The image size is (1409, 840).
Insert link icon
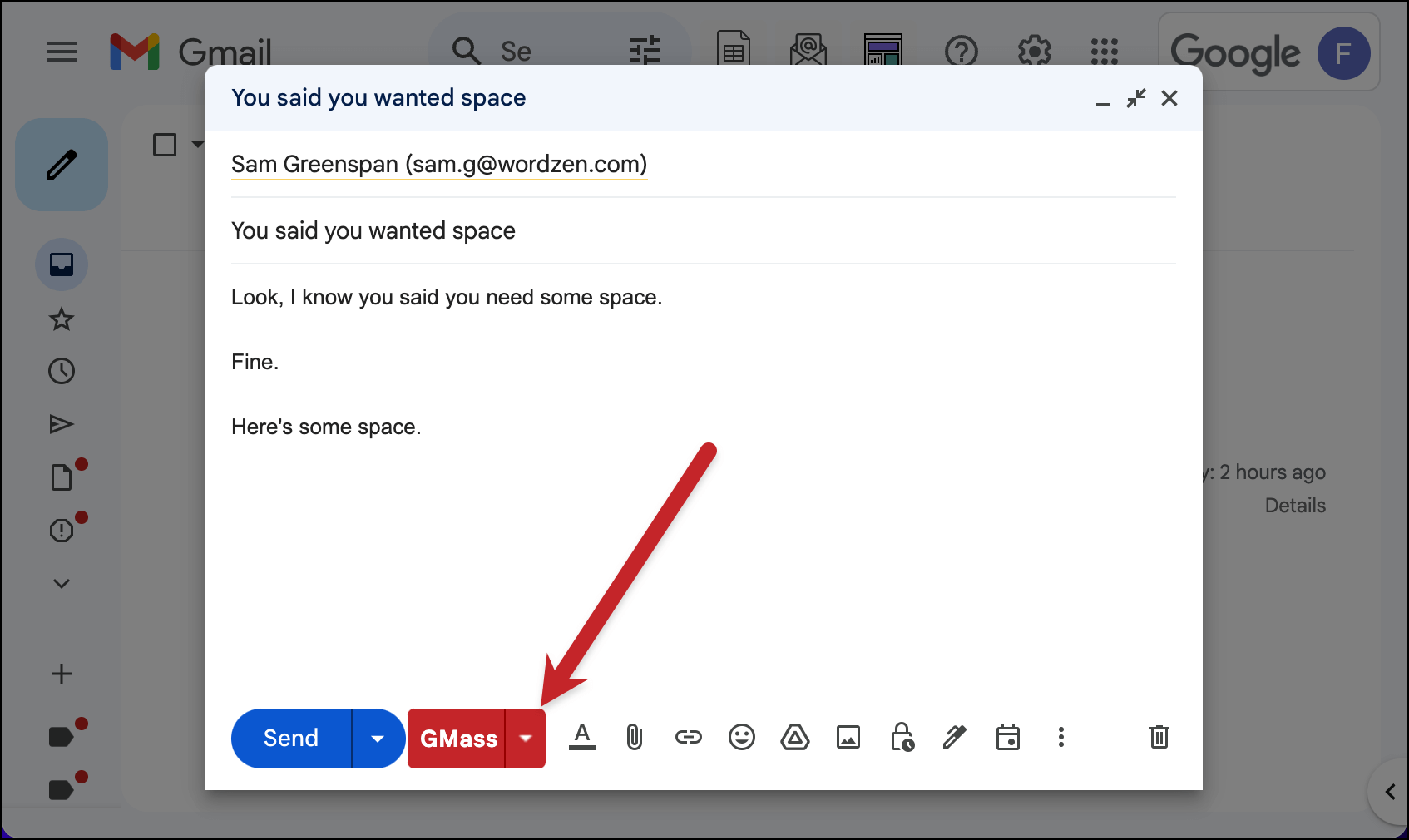point(689,737)
